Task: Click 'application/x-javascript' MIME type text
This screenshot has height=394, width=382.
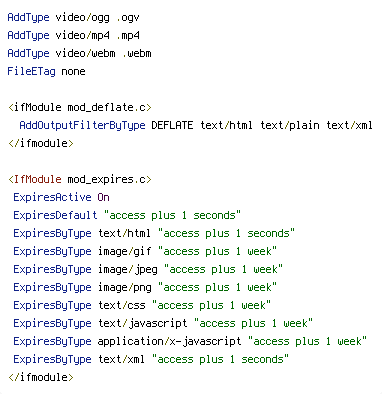Action: (x=170, y=341)
